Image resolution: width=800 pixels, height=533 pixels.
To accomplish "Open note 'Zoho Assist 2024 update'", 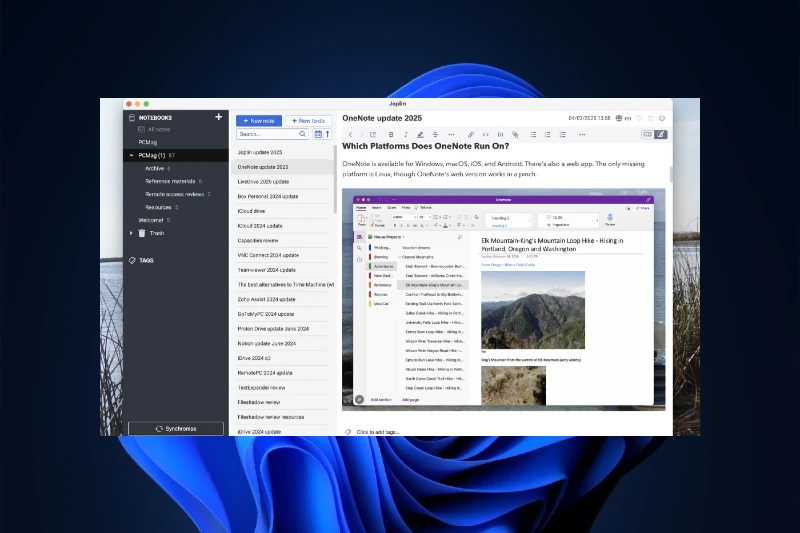I will point(283,299).
